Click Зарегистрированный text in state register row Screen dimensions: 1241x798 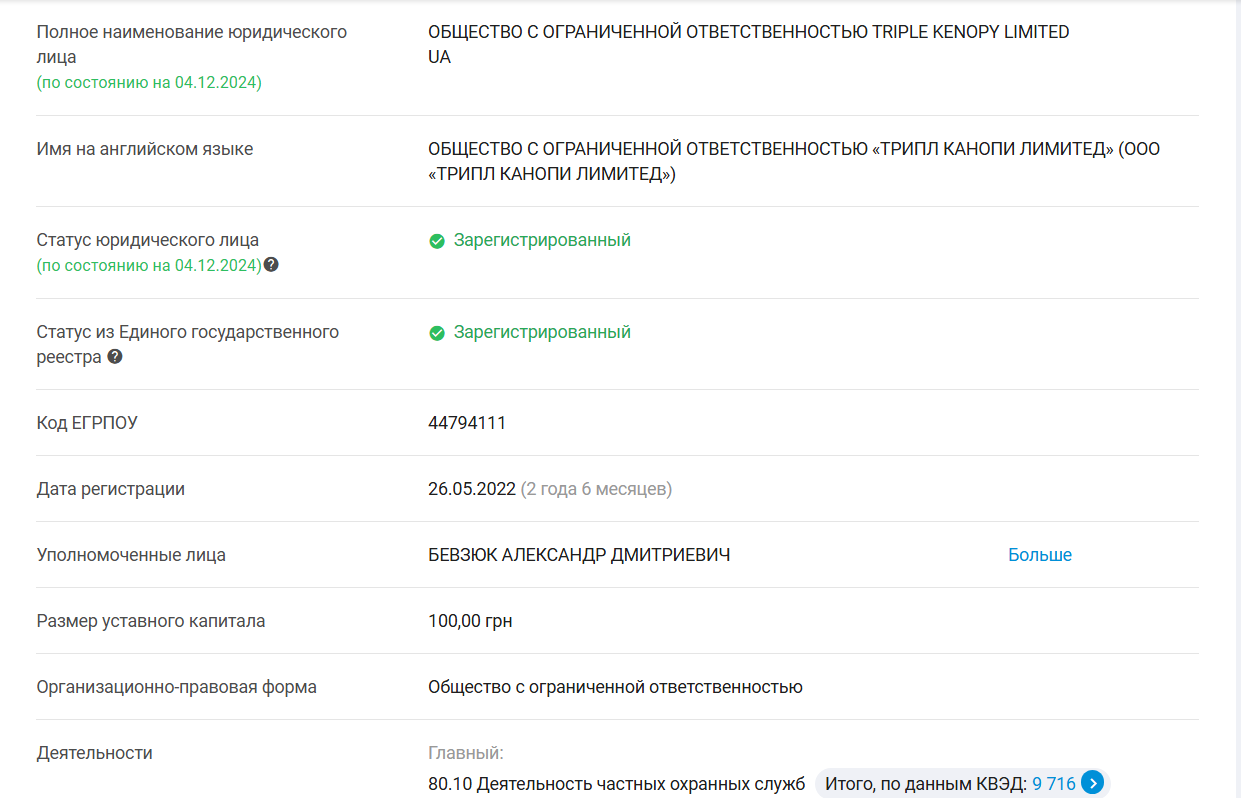click(542, 332)
